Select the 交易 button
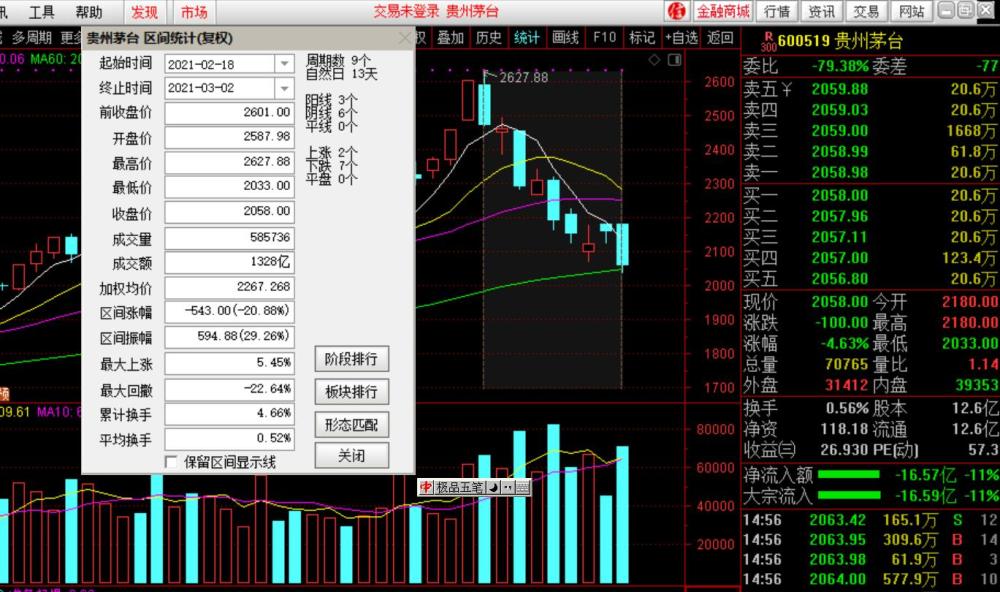 click(866, 11)
